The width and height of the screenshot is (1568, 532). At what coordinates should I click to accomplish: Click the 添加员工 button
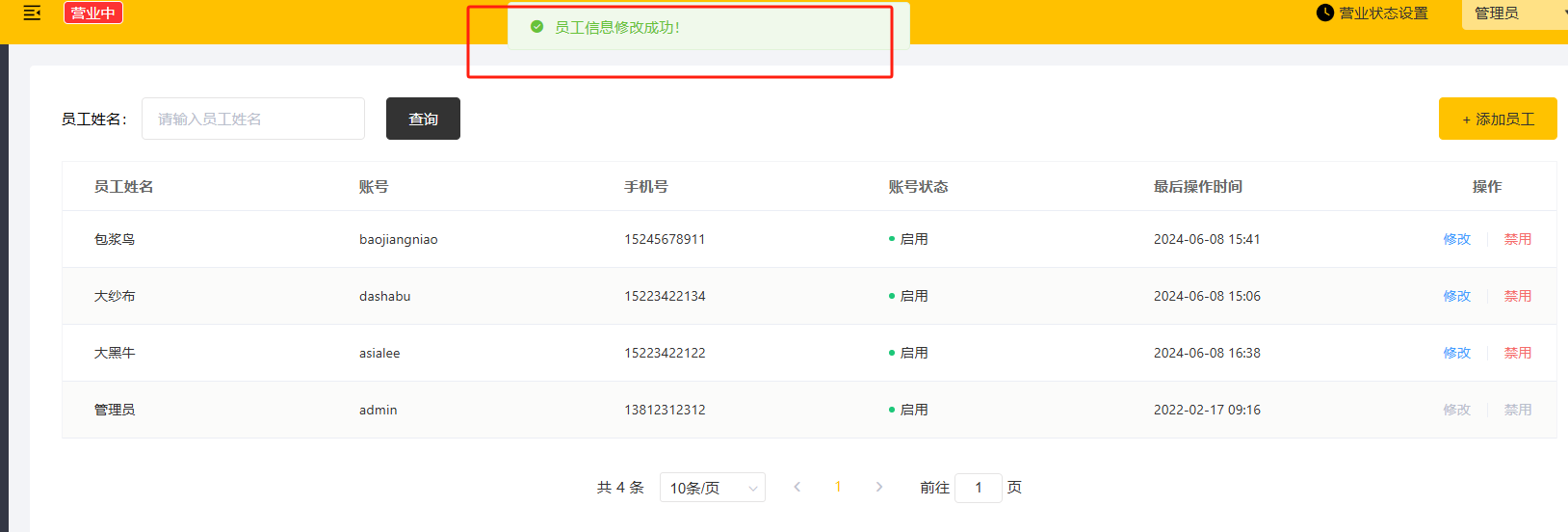point(1497,119)
